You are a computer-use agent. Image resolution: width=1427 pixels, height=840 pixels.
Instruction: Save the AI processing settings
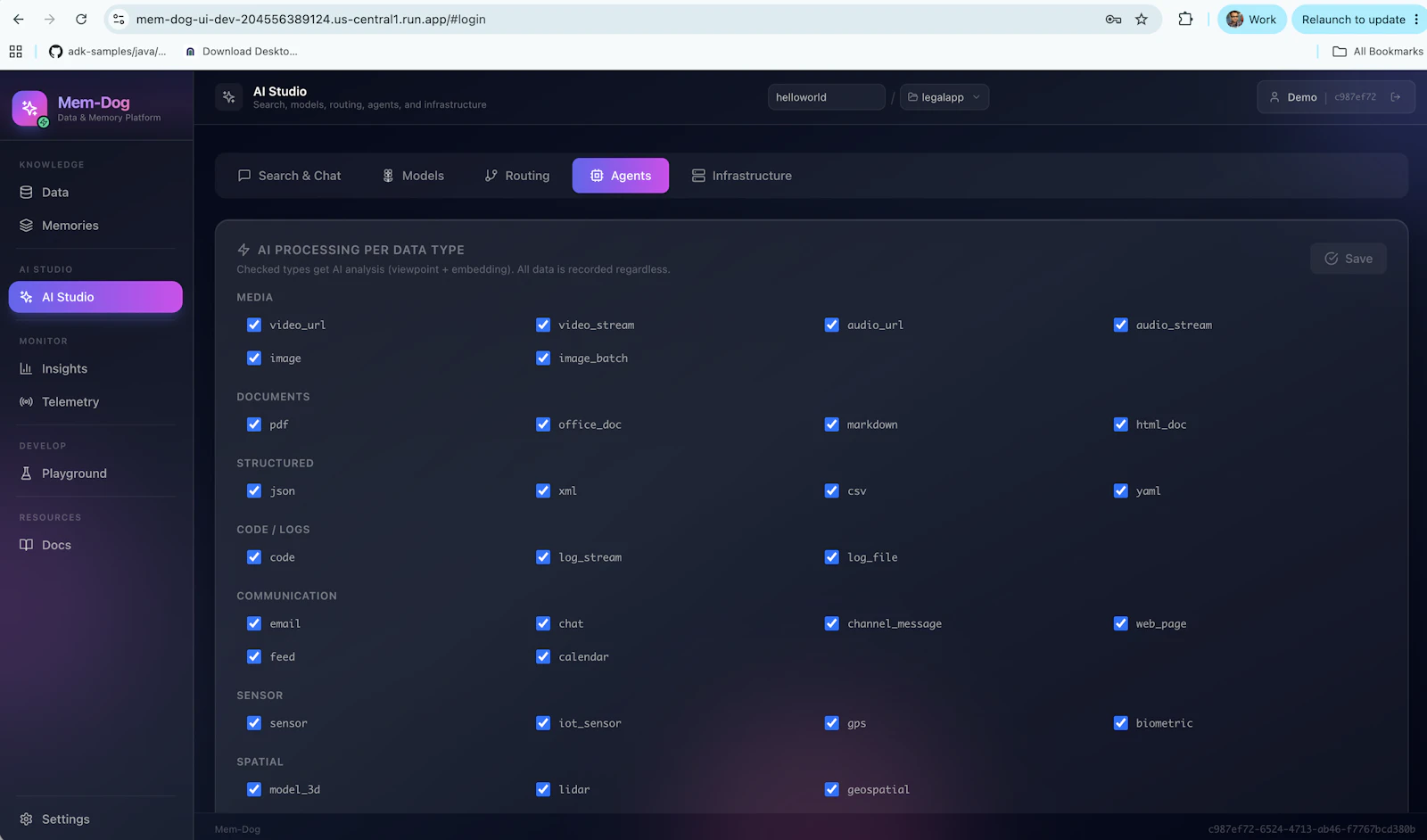pyautogui.click(x=1348, y=259)
